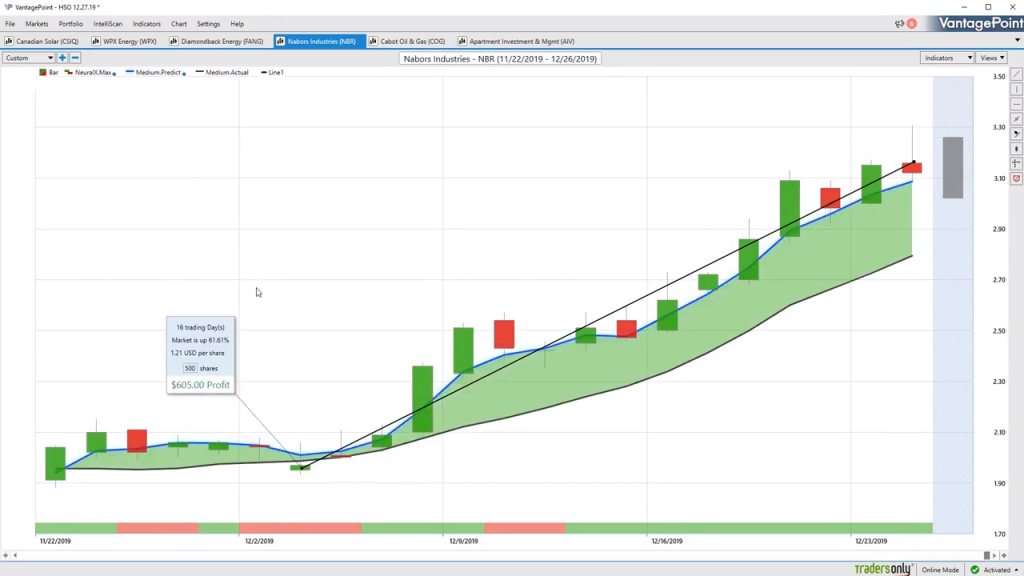
Task: Expand the Activated status arrow
Action: (1016, 570)
